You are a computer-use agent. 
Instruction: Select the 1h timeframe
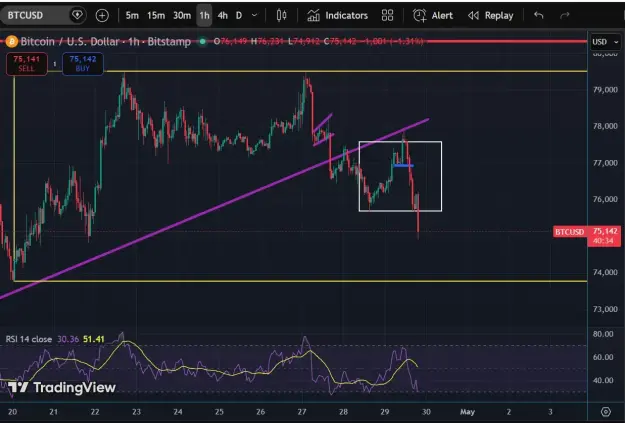(x=204, y=16)
